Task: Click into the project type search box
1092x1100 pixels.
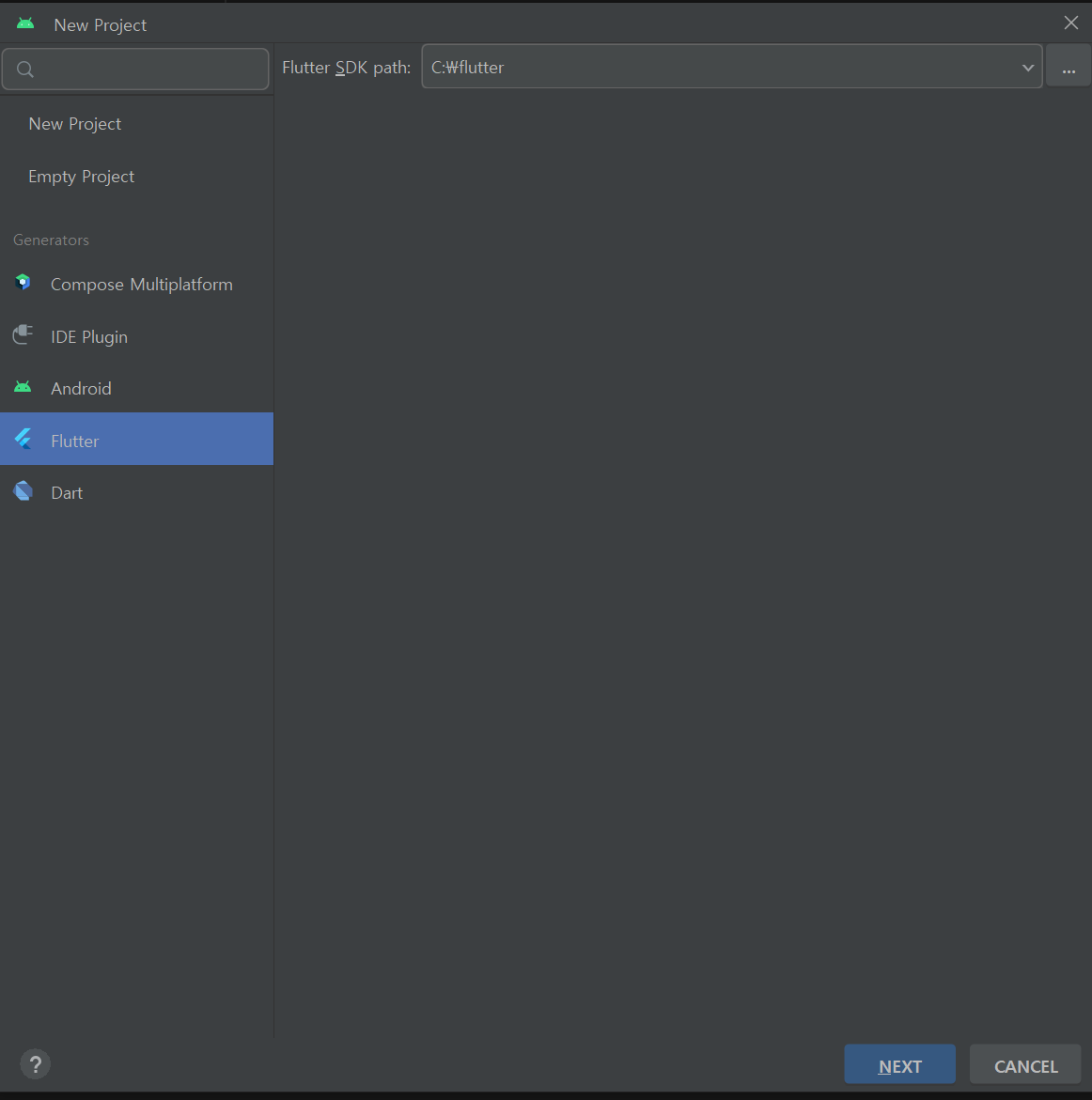Action: point(135,69)
